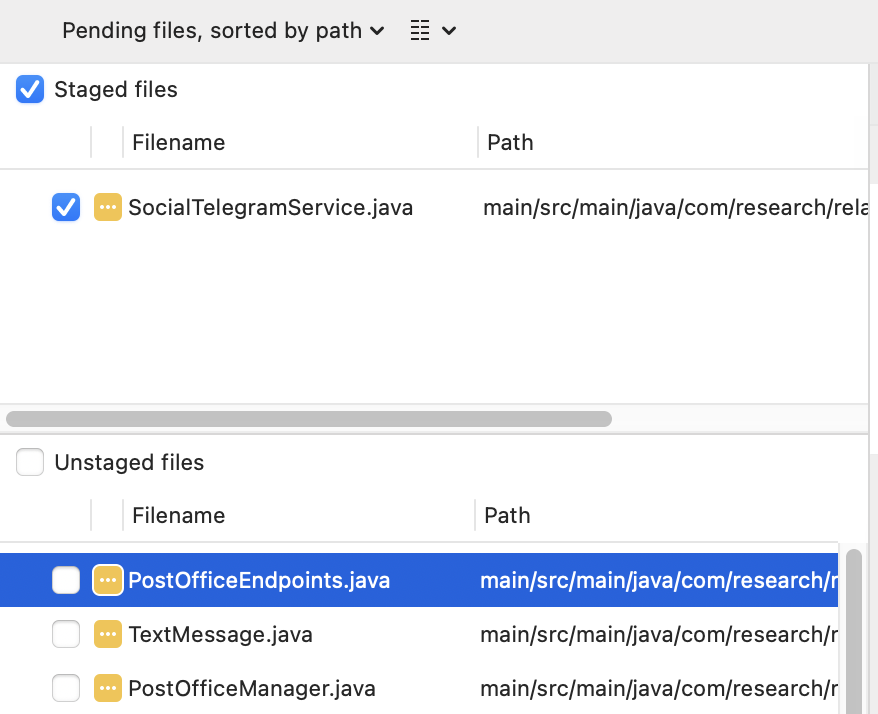The width and height of the screenshot is (878, 714).
Task: Click the horizontal scrollbar of staged files
Action: [309, 419]
